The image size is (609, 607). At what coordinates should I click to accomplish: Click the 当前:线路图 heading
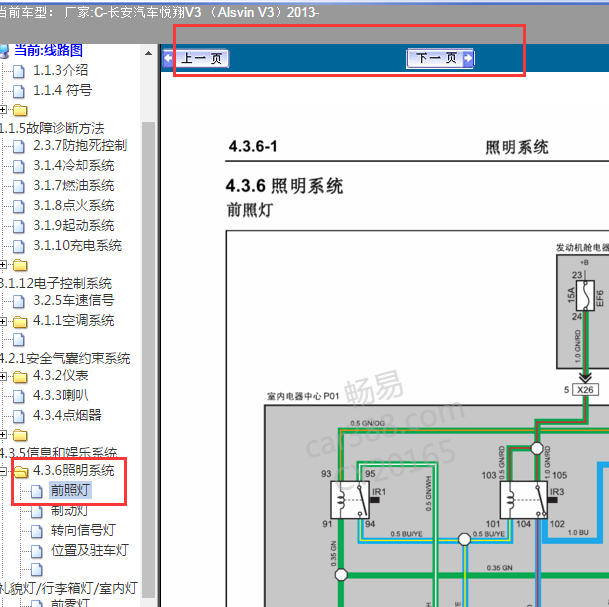[x=48, y=50]
